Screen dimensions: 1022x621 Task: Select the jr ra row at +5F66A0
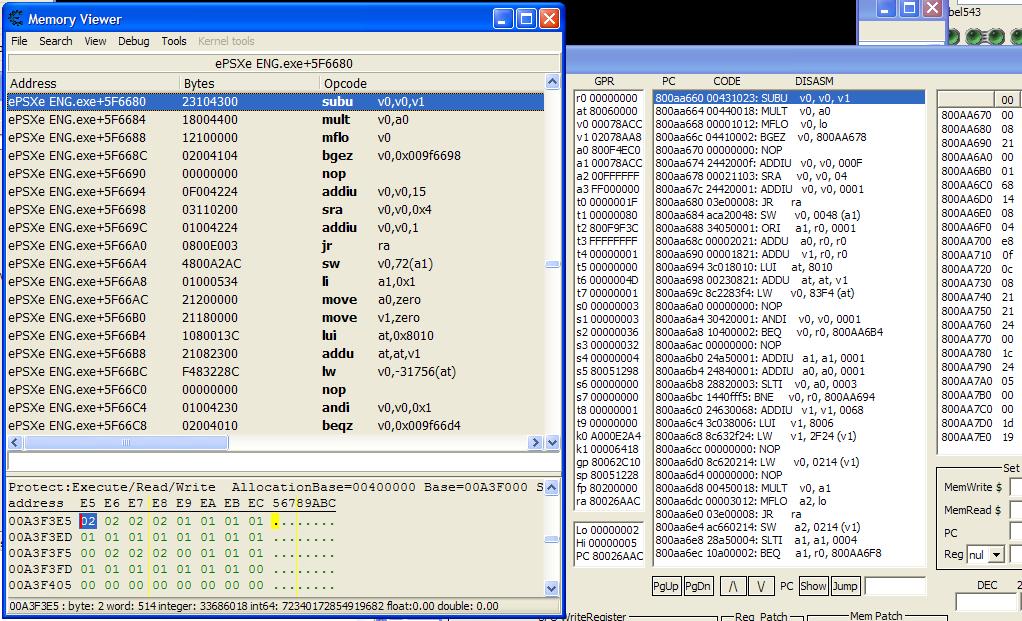[x=275, y=246]
